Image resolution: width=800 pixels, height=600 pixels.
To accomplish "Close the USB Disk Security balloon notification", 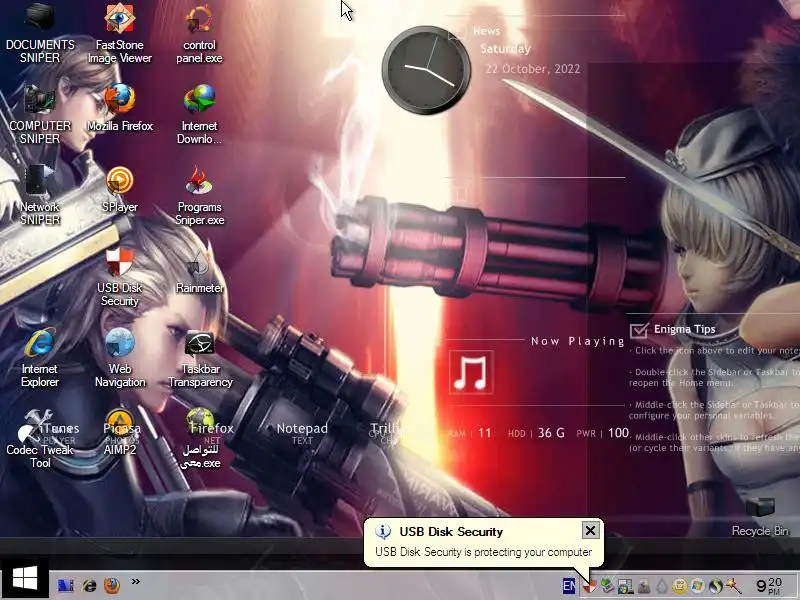I will tap(590, 531).
